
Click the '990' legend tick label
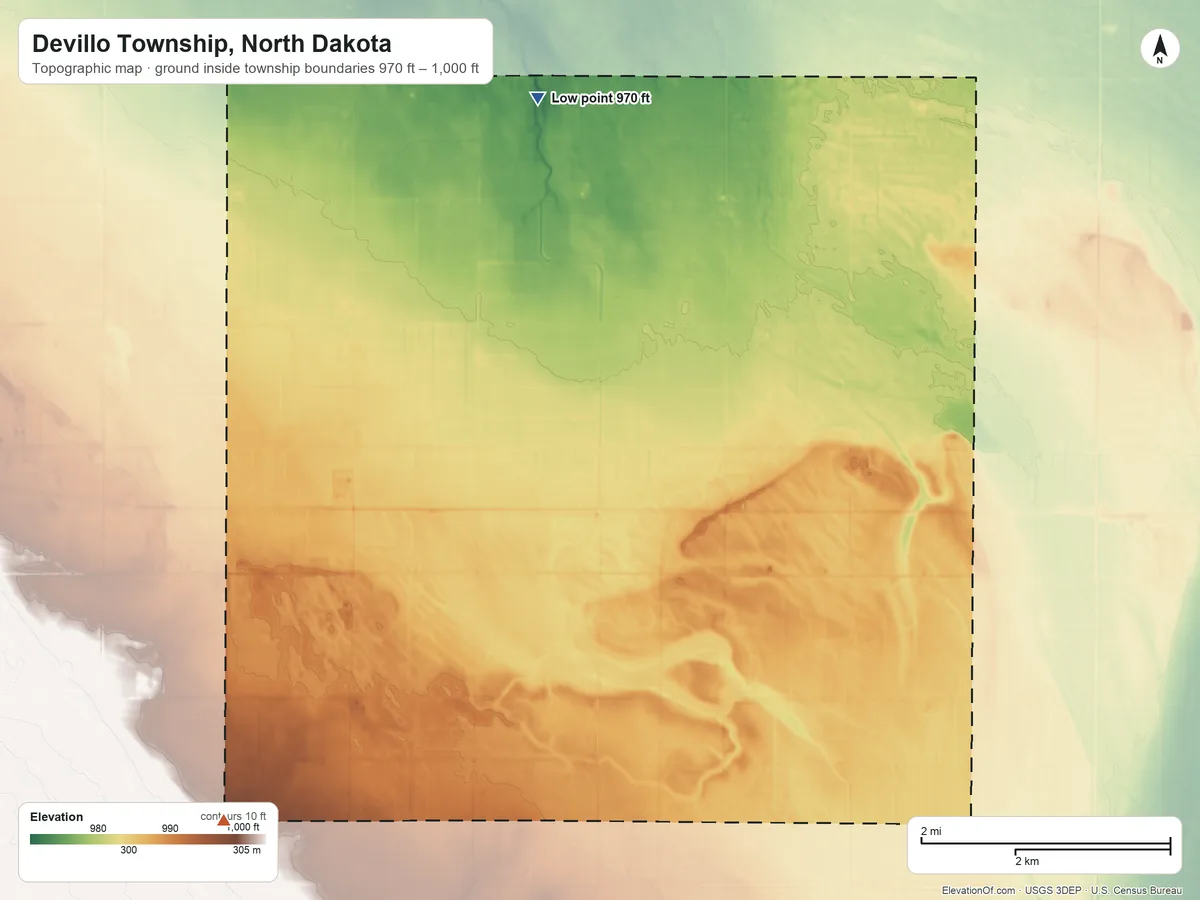click(x=170, y=828)
